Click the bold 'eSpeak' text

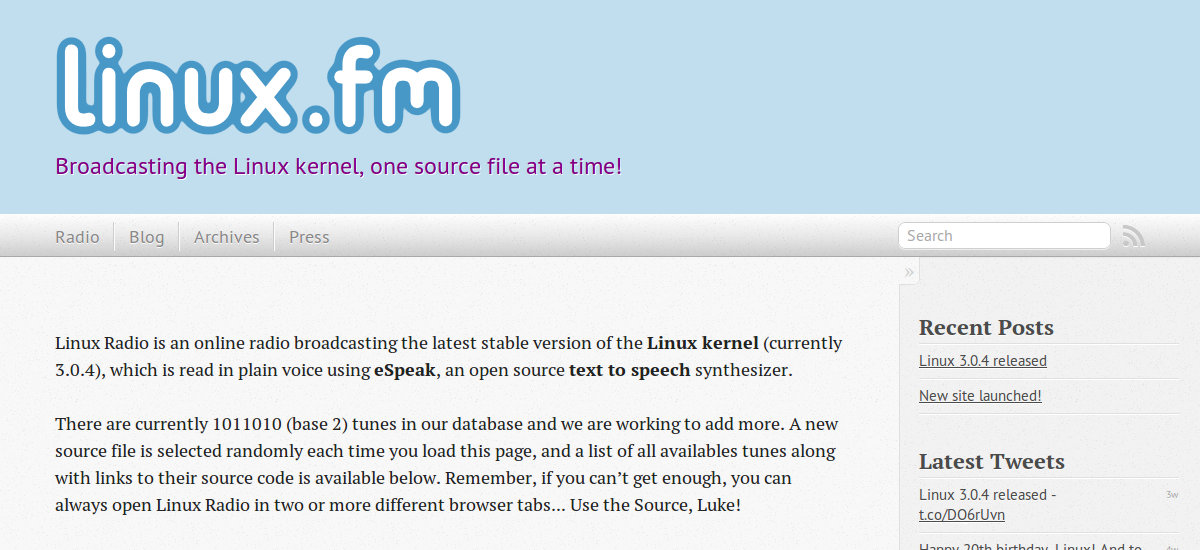coord(405,370)
